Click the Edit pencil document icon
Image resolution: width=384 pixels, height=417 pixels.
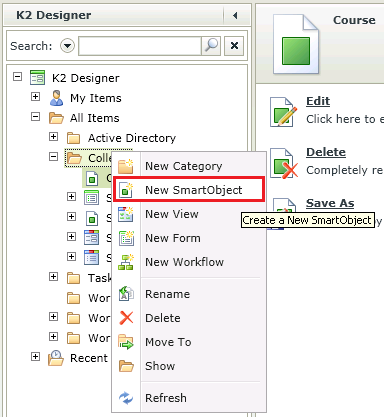[x=283, y=112]
